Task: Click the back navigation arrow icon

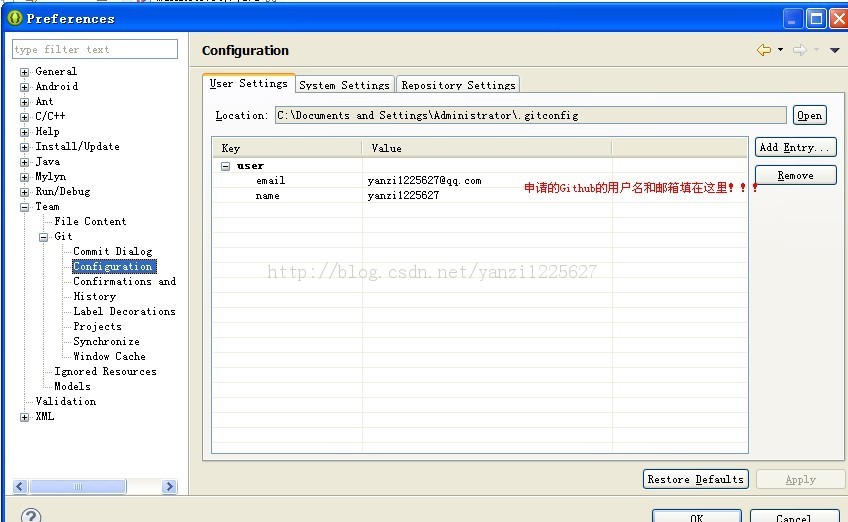Action: click(x=764, y=50)
